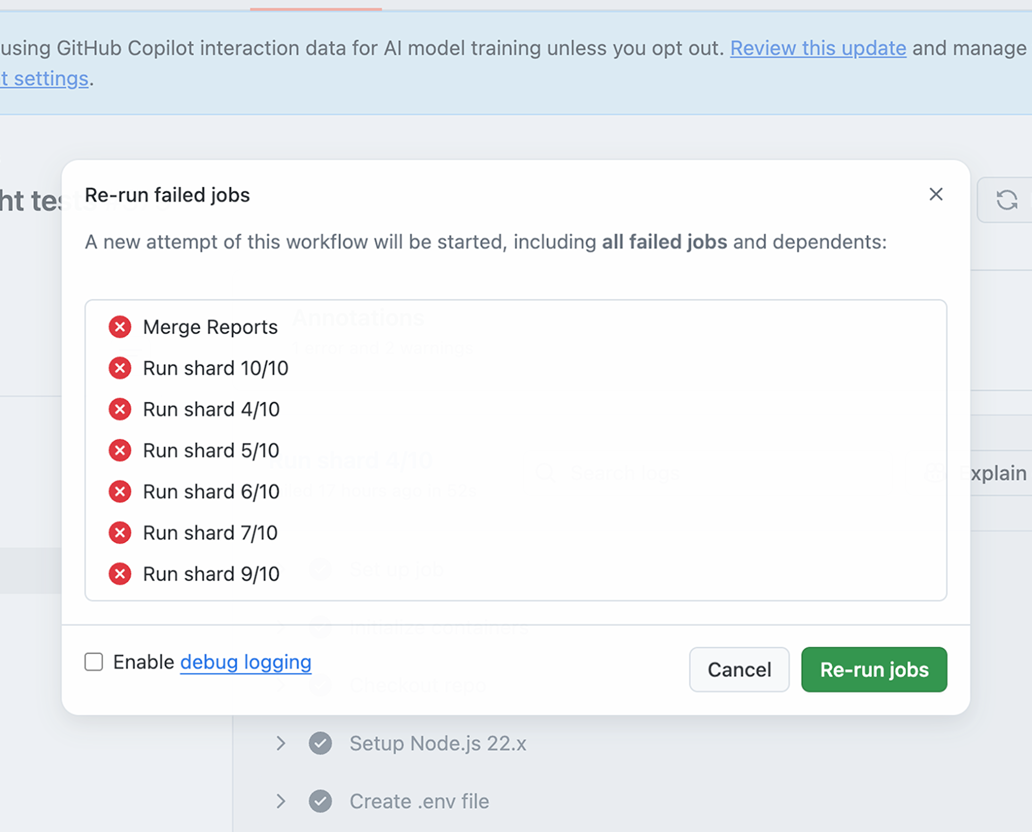
Task: Select the Merge Reports job entry
Action: 210,327
